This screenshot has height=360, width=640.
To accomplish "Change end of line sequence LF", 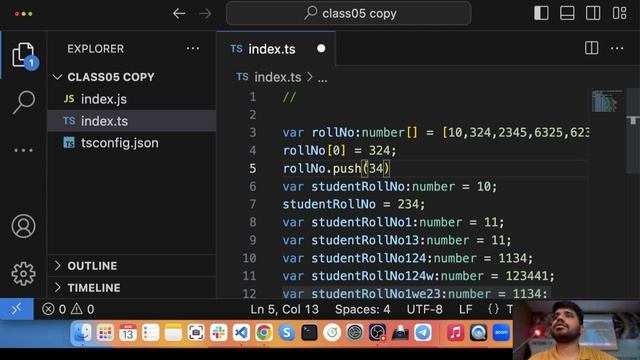I will coord(466,309).
